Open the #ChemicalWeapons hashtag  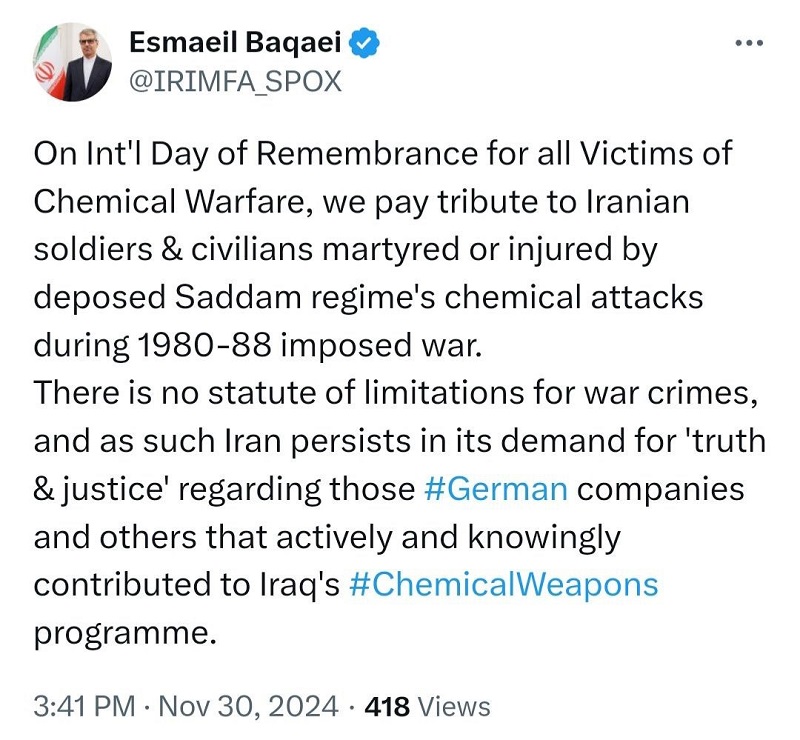[504, 585]
